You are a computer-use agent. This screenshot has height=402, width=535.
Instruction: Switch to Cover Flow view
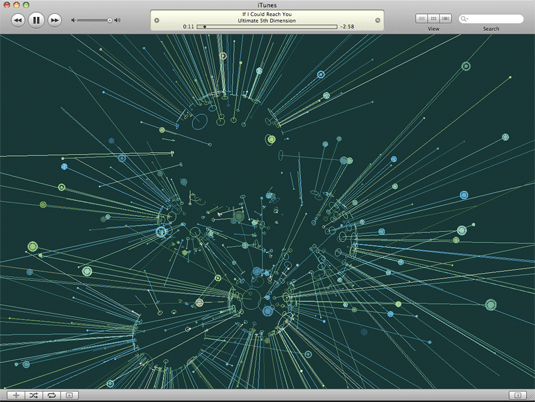click(445, 18)
